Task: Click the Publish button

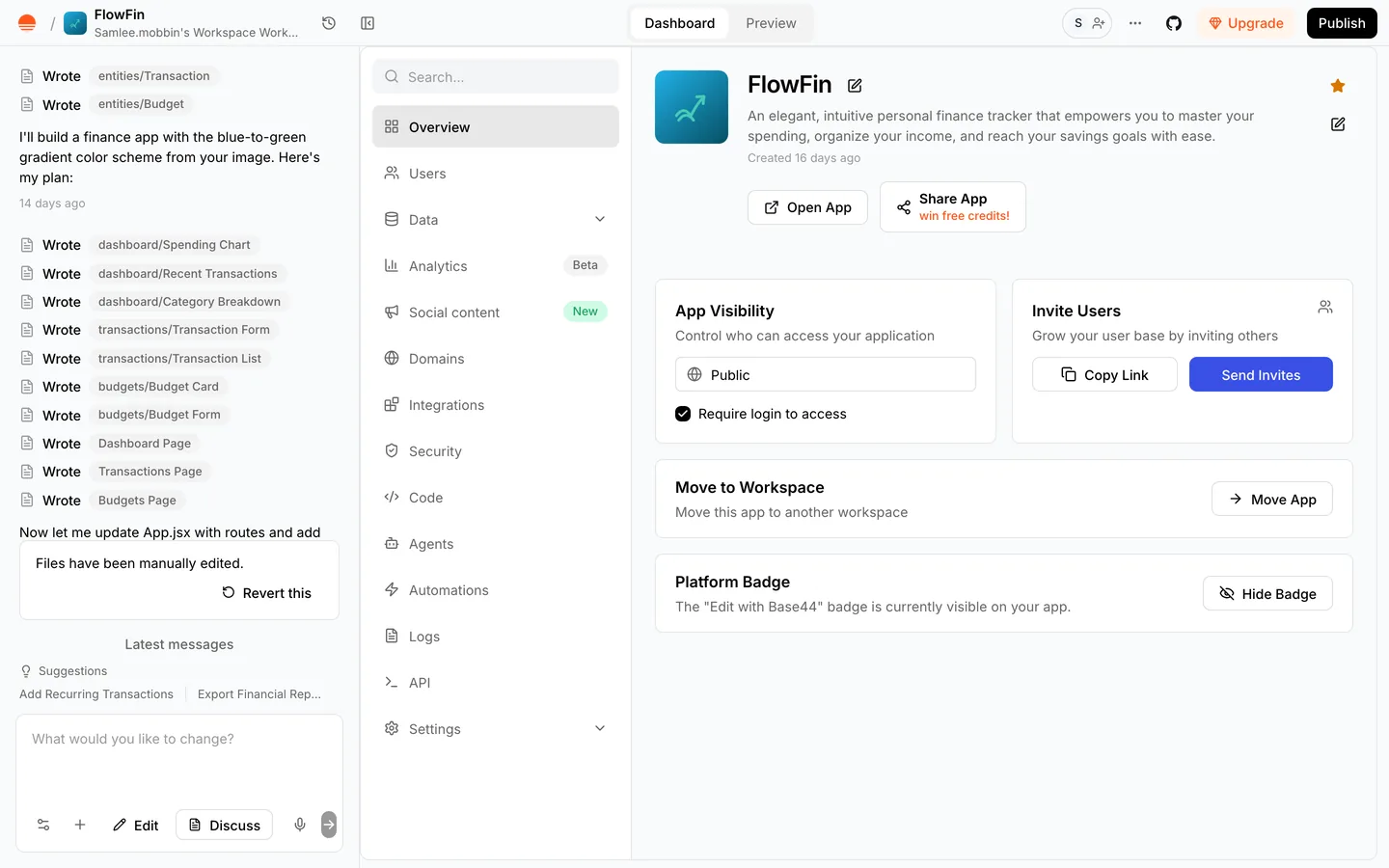Action: coord(1342,23)
